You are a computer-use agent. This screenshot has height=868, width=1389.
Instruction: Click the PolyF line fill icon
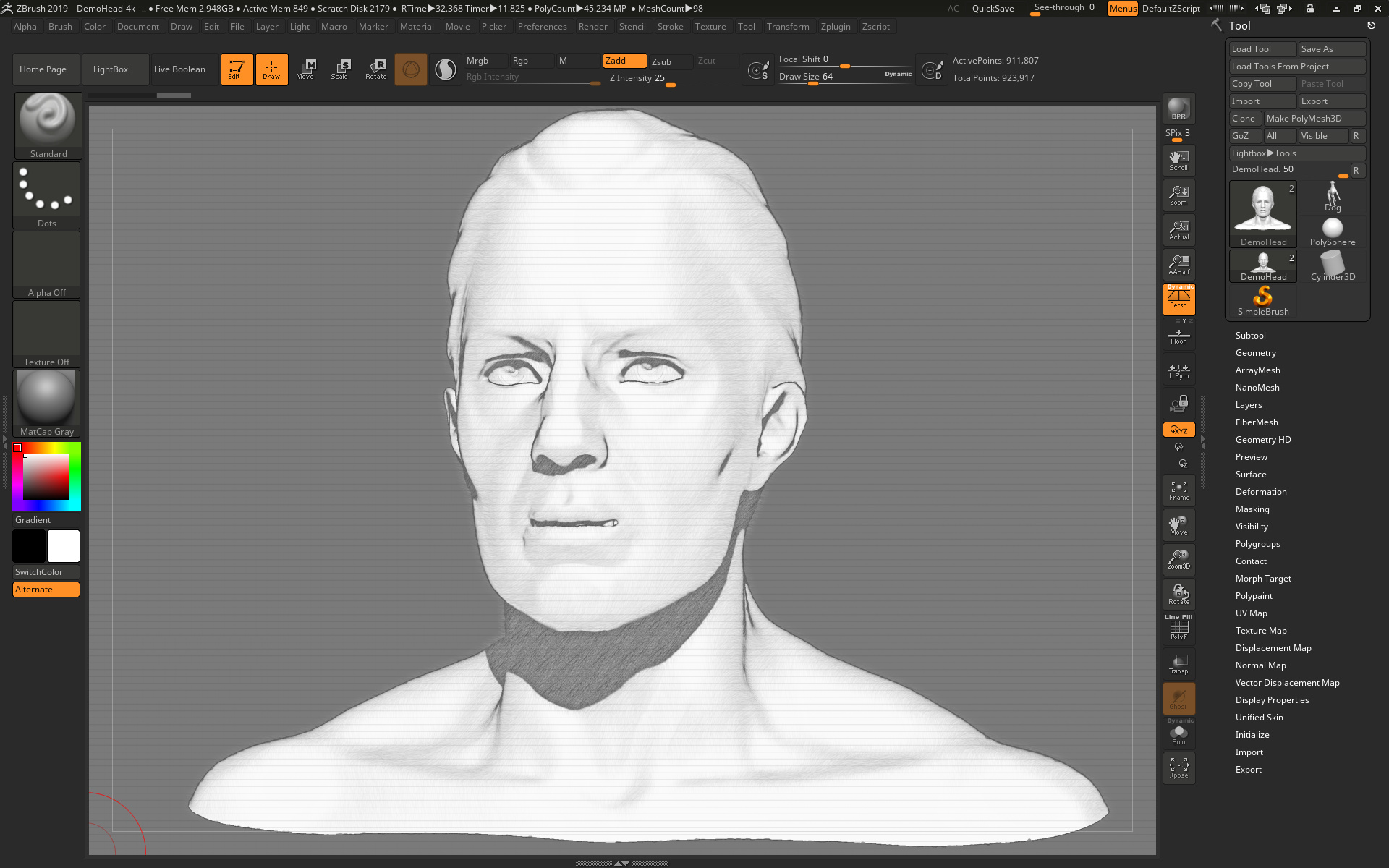(1178, 628)
